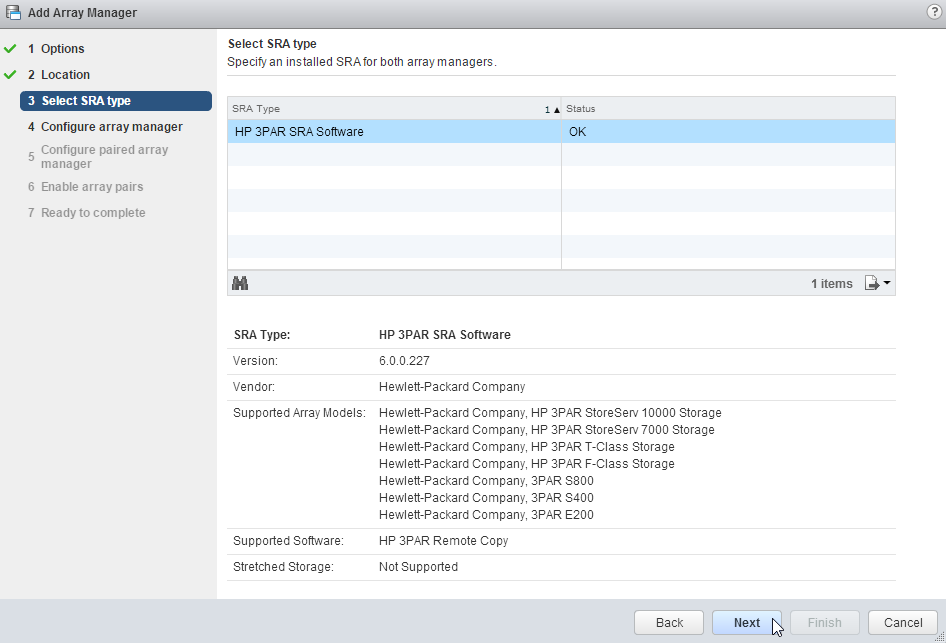Click the sort ascending arrow in SRA Type header

(x=556, y=110)
